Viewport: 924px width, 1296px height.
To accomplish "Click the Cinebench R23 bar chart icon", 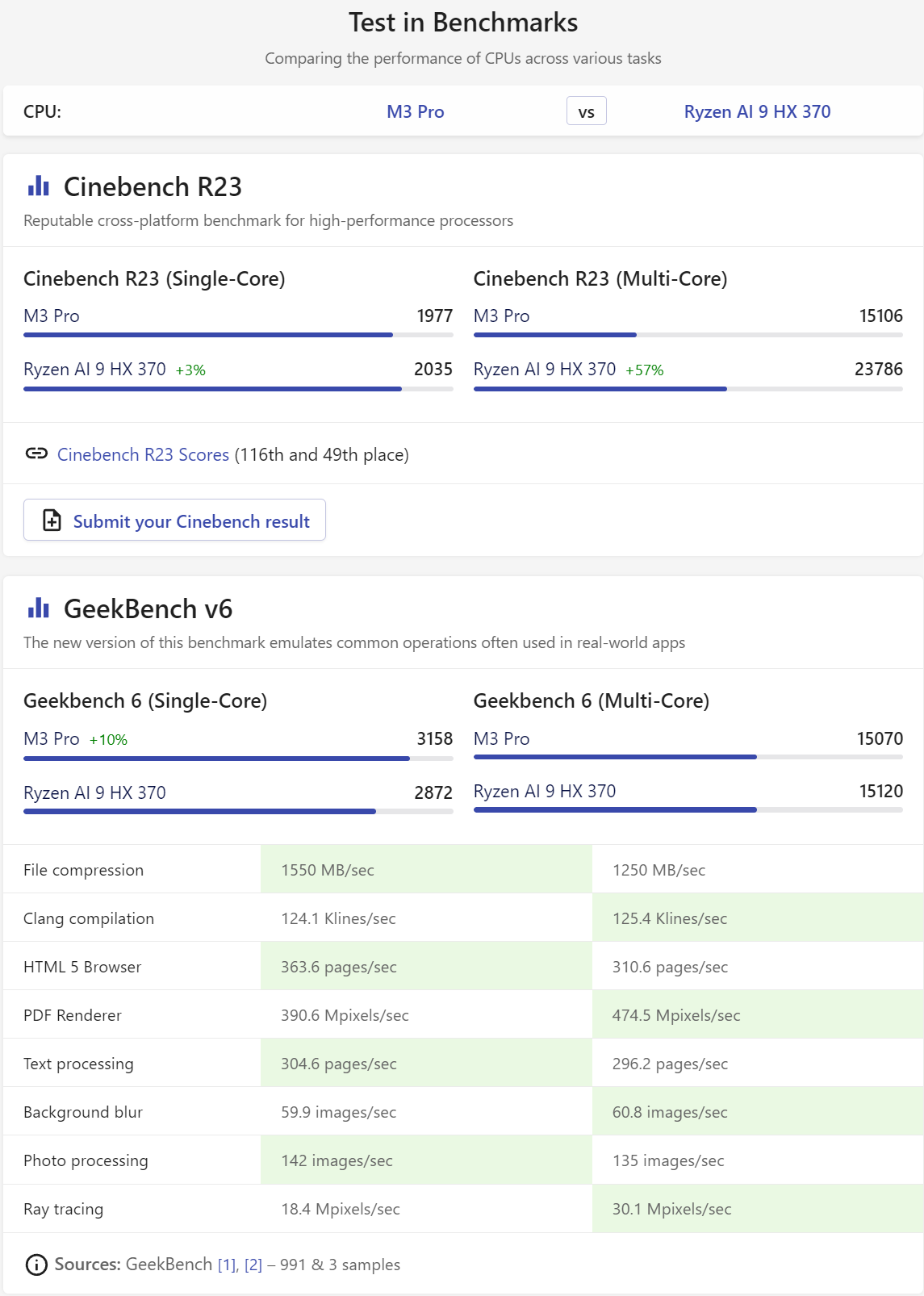I will 39,186.
